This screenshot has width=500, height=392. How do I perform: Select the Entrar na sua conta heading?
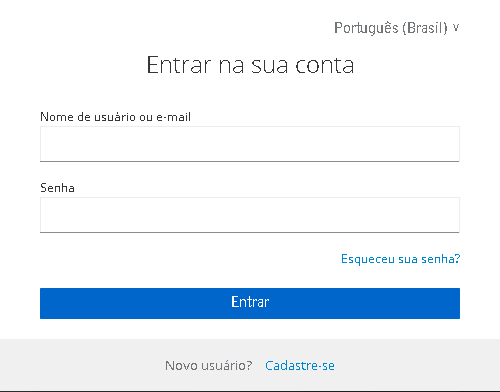click(250, 65)
